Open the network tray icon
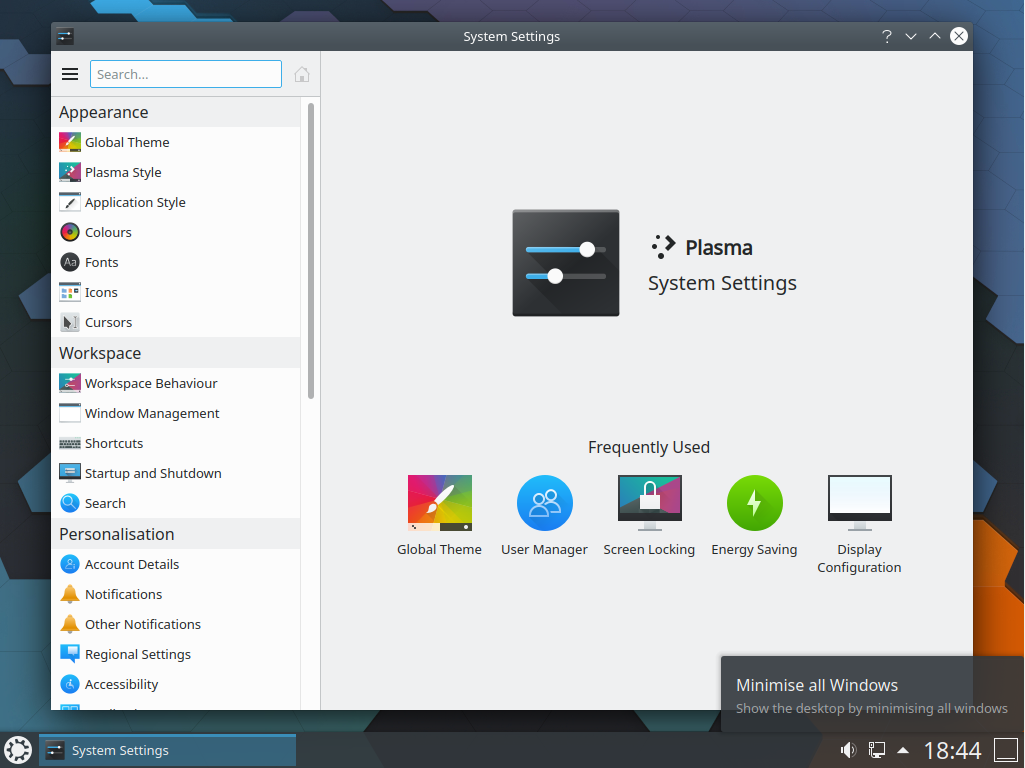 click(876, 750)
